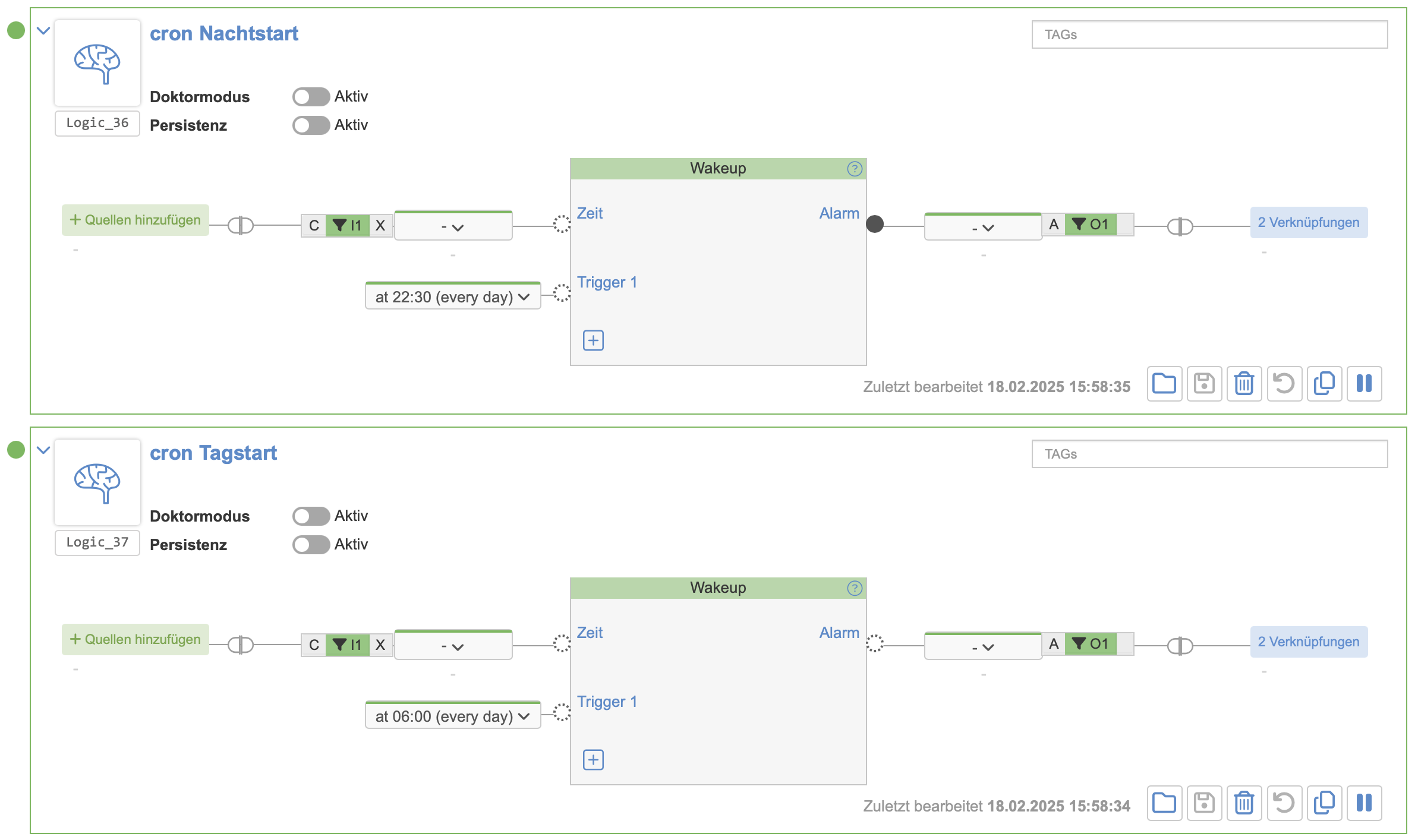Add a trigger in cron Tagstart Wakeup
Screen dimensions: 1418x840
(593, 760)
